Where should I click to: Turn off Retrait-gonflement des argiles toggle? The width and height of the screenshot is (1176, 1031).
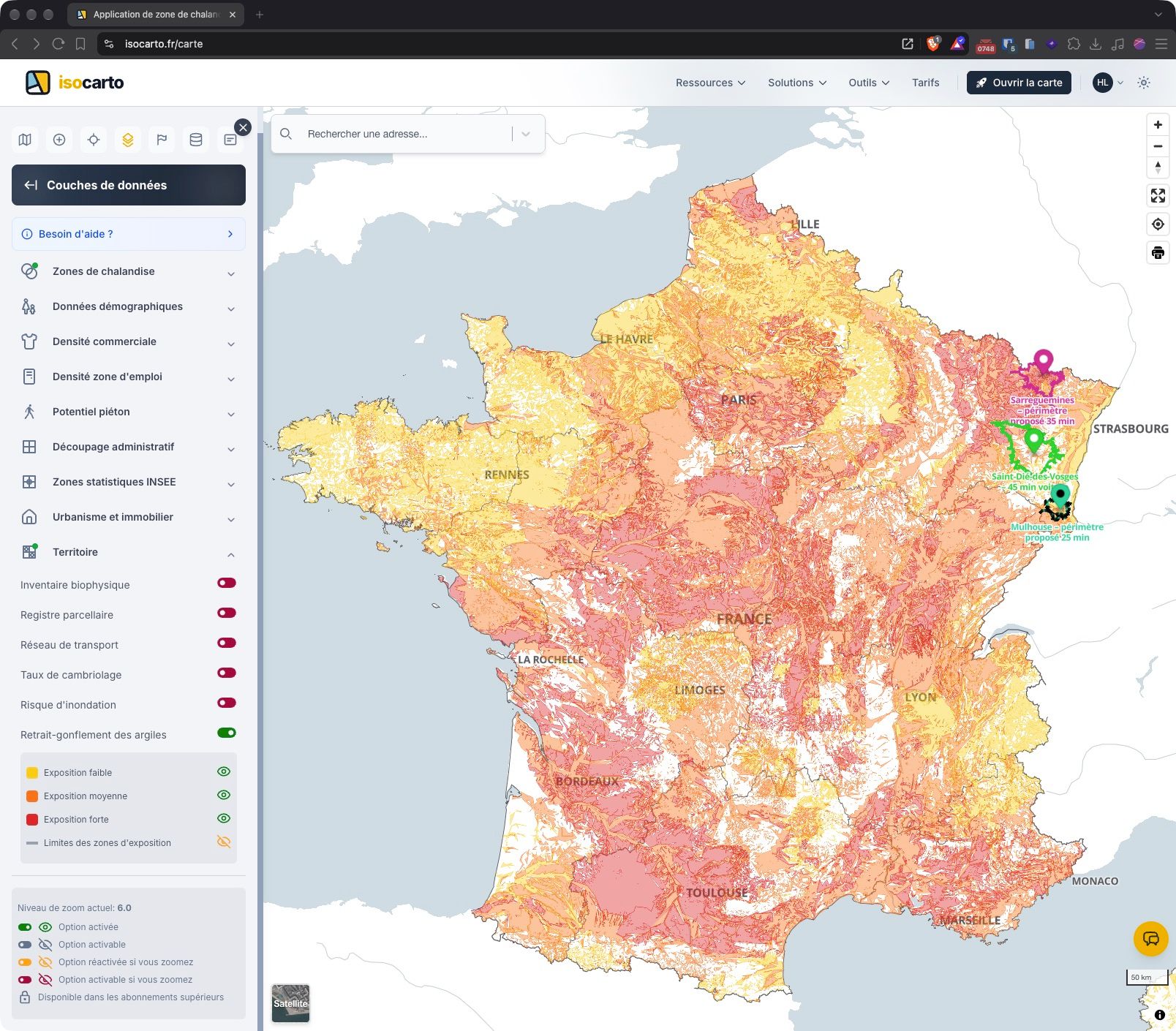pyautogui.click(x=227, y=733)
